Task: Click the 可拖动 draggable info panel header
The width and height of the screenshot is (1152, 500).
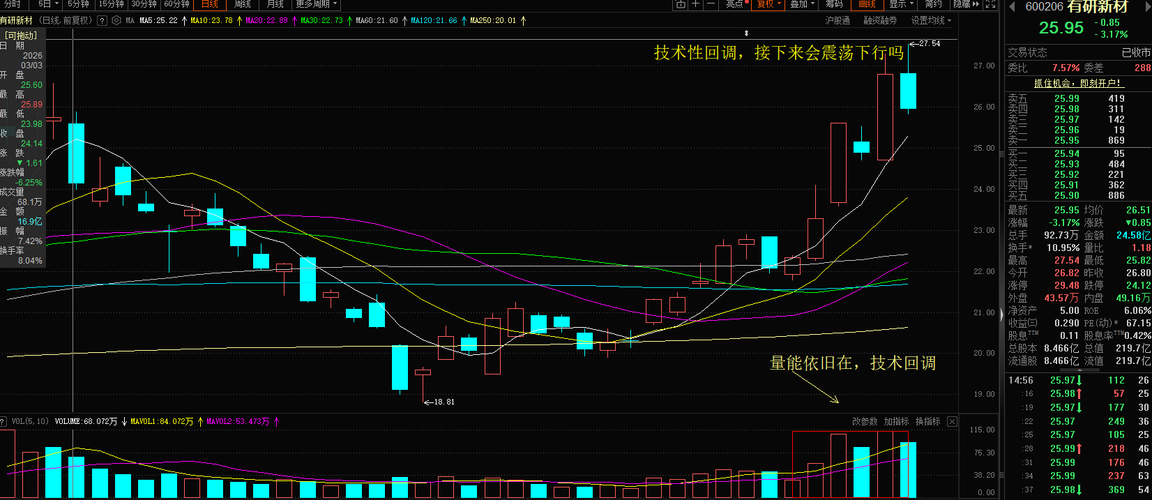Action: click(22, 35)
